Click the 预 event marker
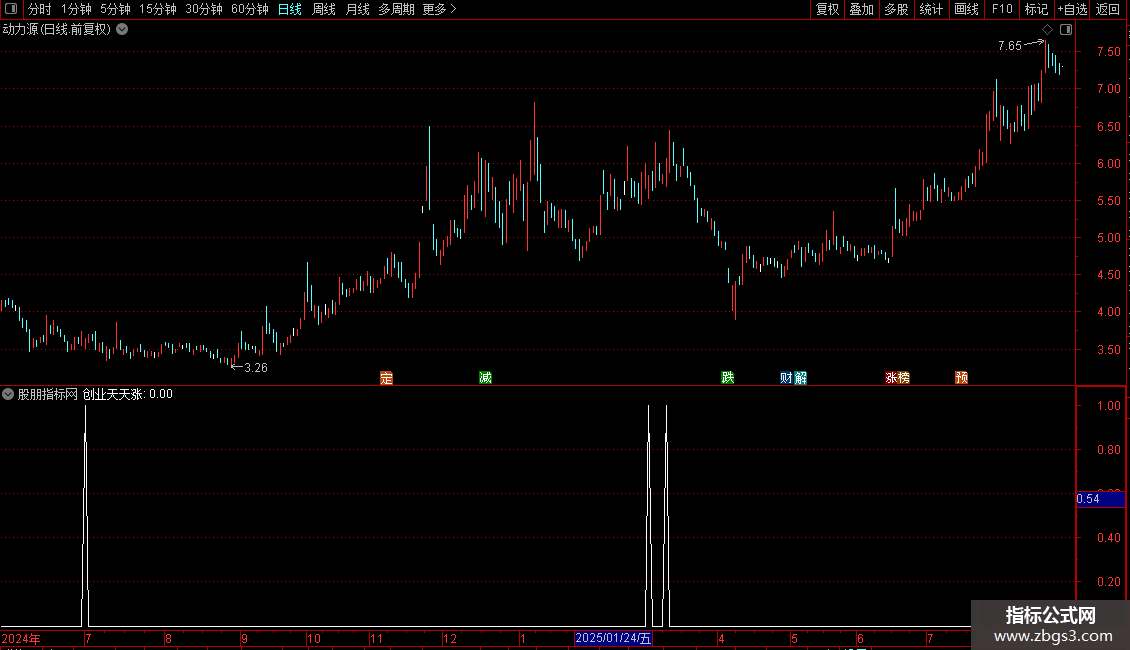This screenshot has height=650, width=1130. point(961,378)
